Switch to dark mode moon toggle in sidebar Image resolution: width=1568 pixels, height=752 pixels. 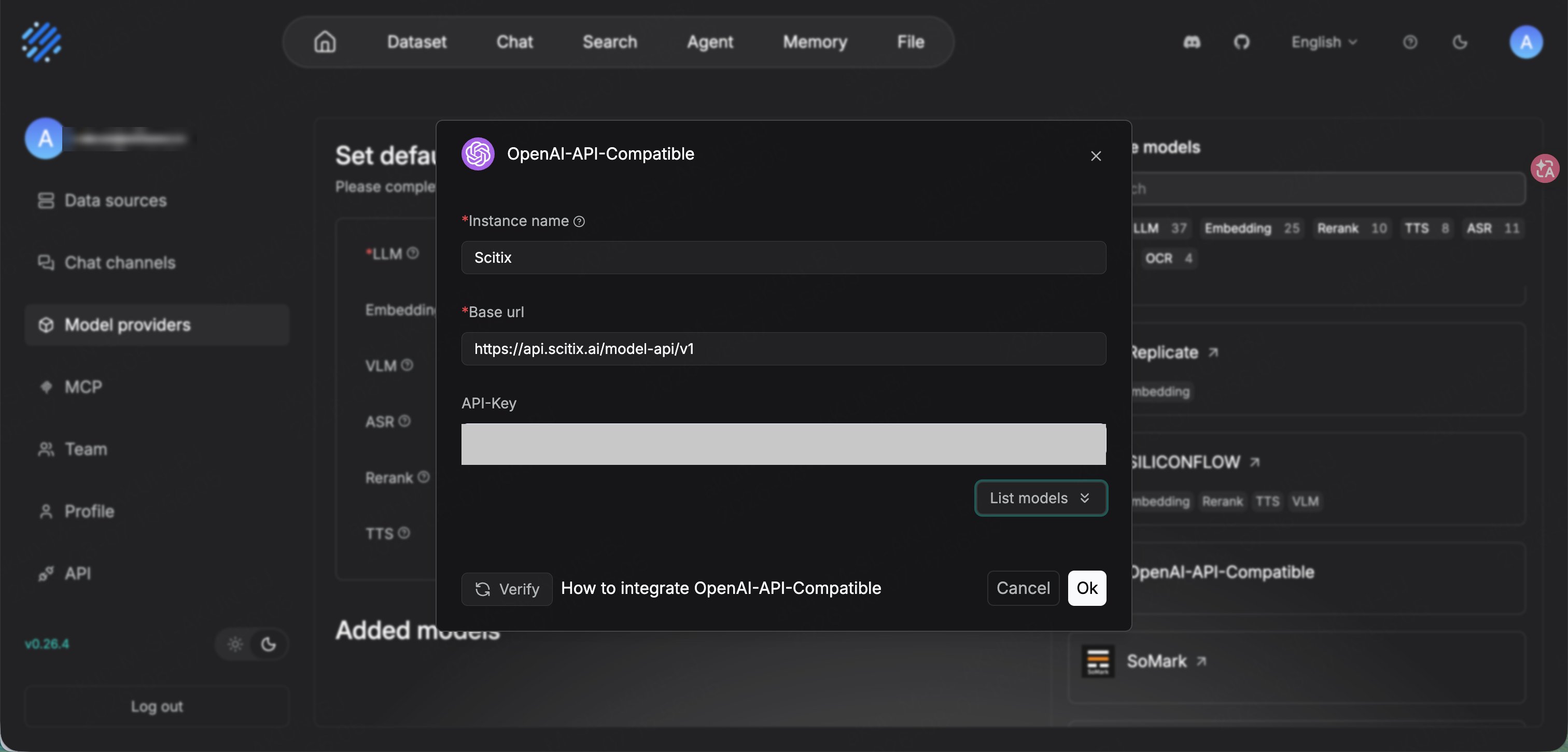click(x=269, y=644)
